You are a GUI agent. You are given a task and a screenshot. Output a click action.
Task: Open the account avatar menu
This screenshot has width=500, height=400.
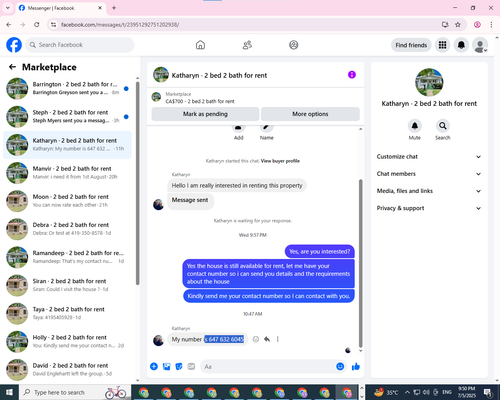coord(480,45)
